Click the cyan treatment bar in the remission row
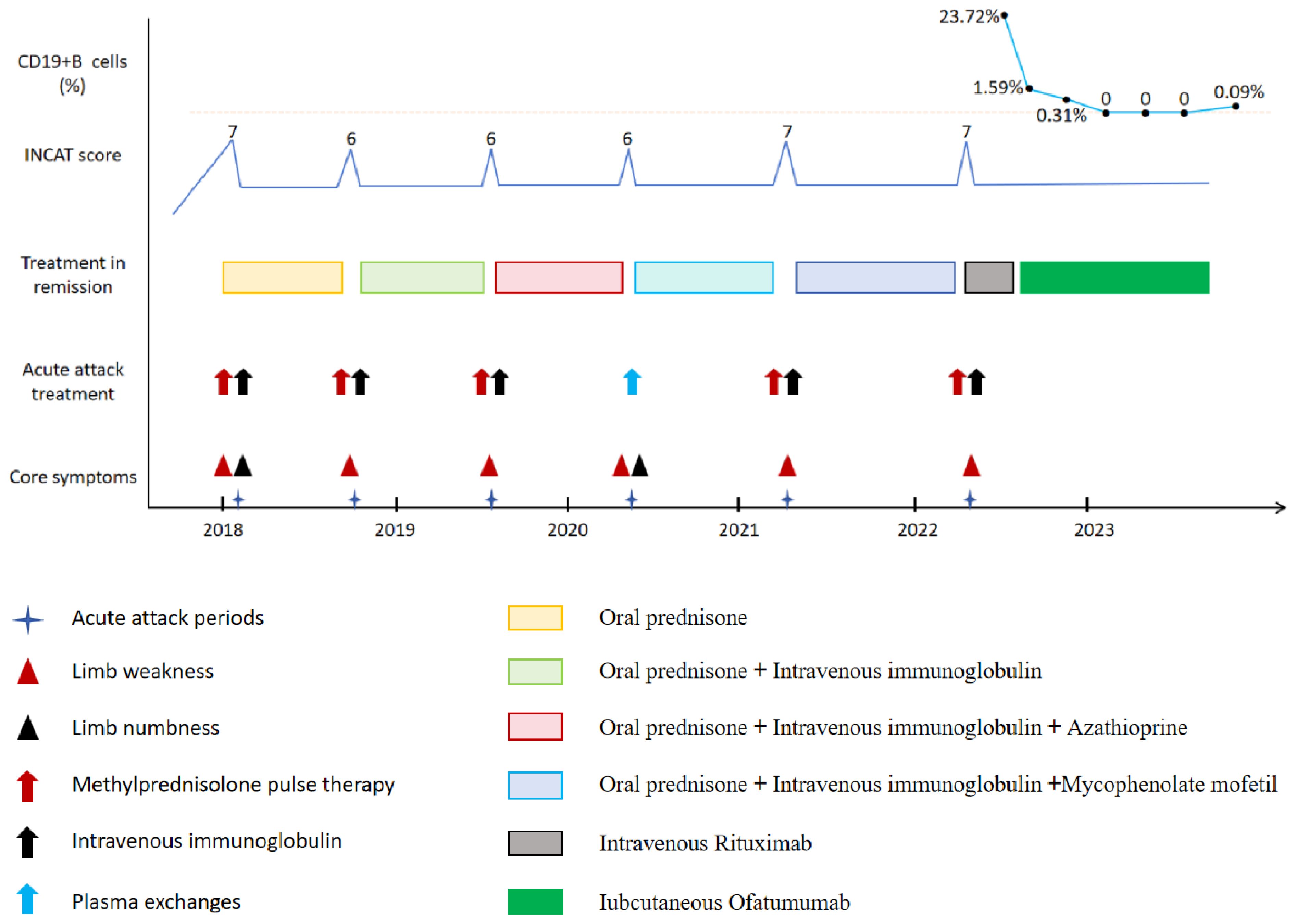Viewport: 1296px width, 924px height. tap(704, 278)
